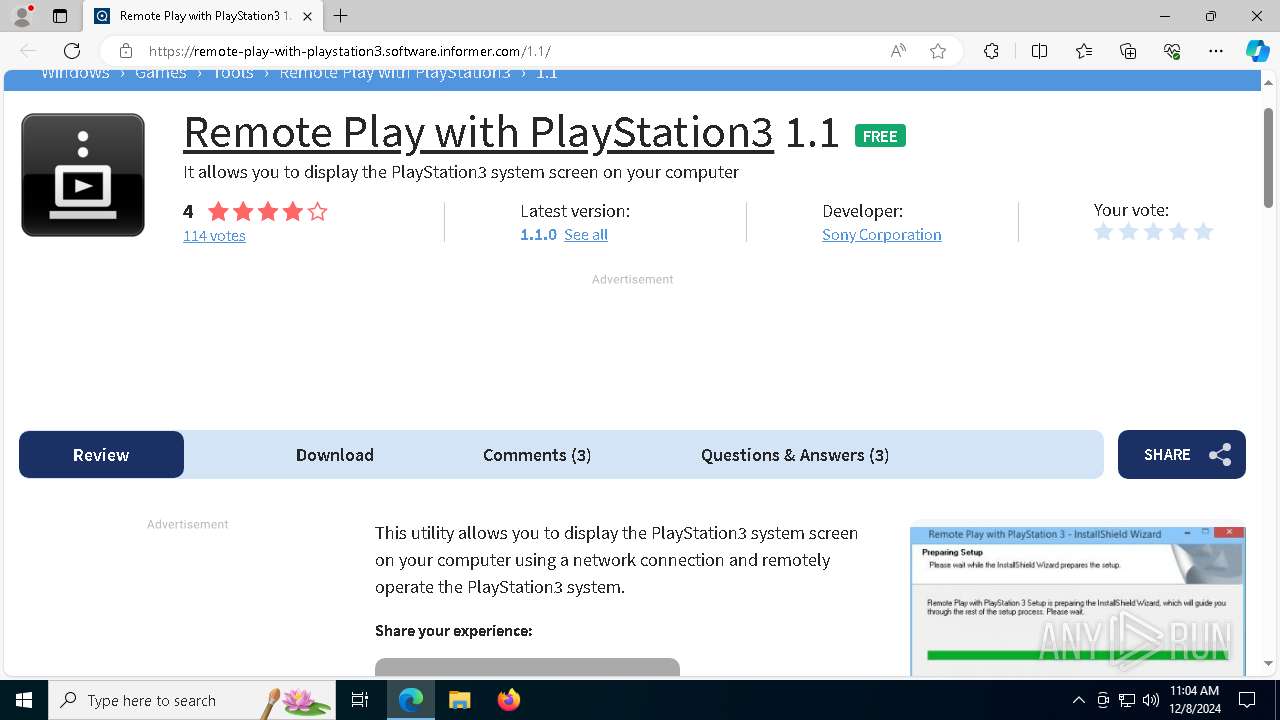The width and height of the screenshot is (1280, 720).
Task: Rate one star in Your vote
Action: click(1103, 232)
